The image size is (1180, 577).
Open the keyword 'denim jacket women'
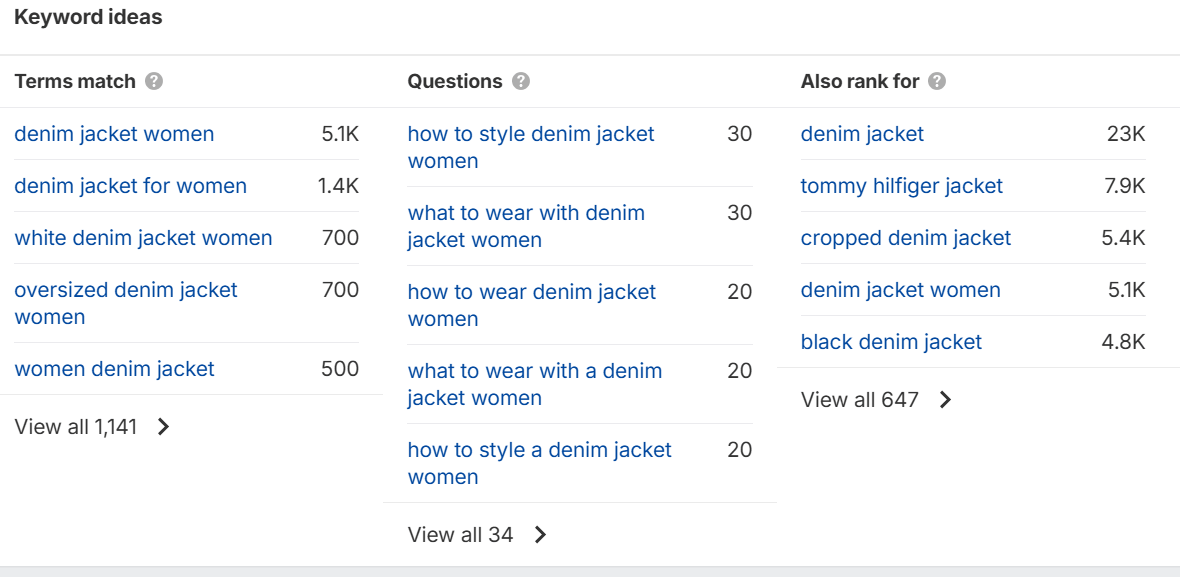[114, 133]
